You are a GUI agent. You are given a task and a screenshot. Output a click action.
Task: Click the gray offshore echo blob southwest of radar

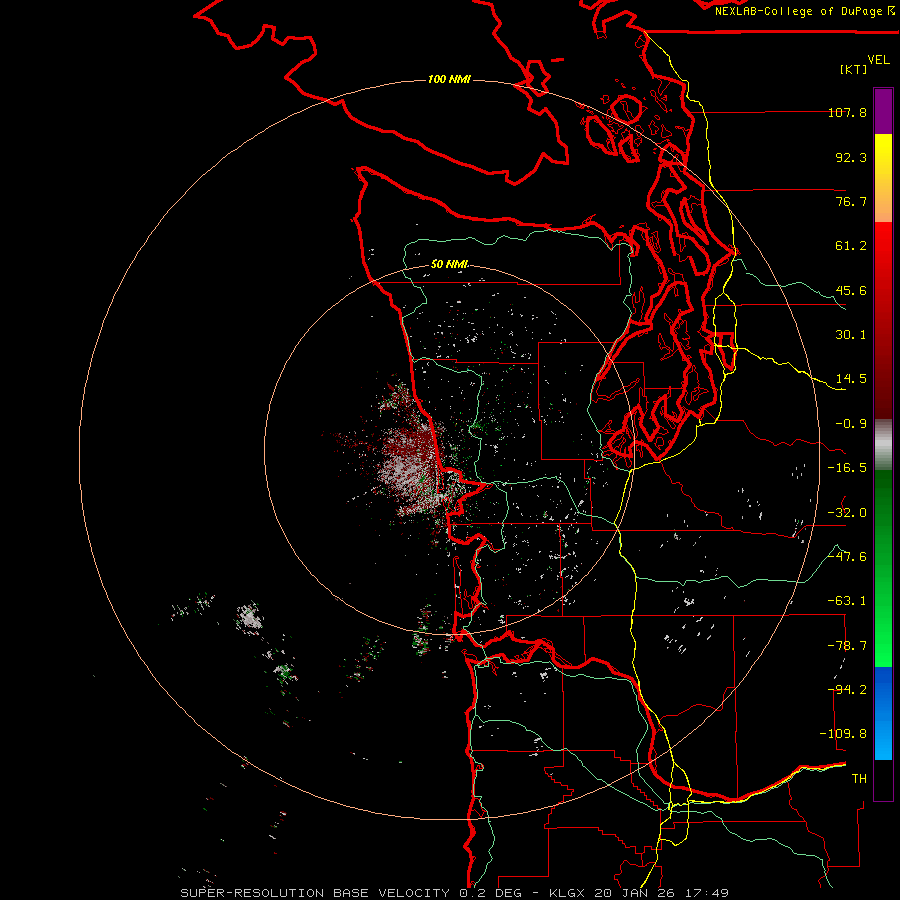(x=250, y=617)
